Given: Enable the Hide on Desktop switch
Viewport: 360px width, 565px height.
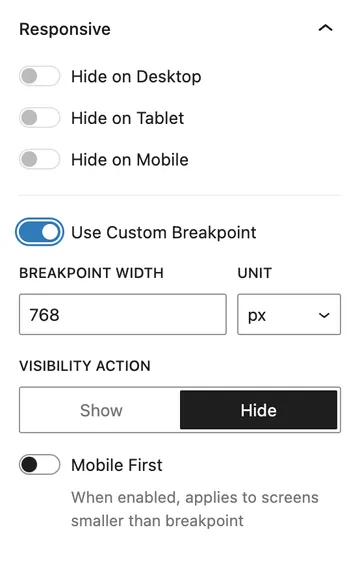Looking at the screenshot, I should (40, 76).
